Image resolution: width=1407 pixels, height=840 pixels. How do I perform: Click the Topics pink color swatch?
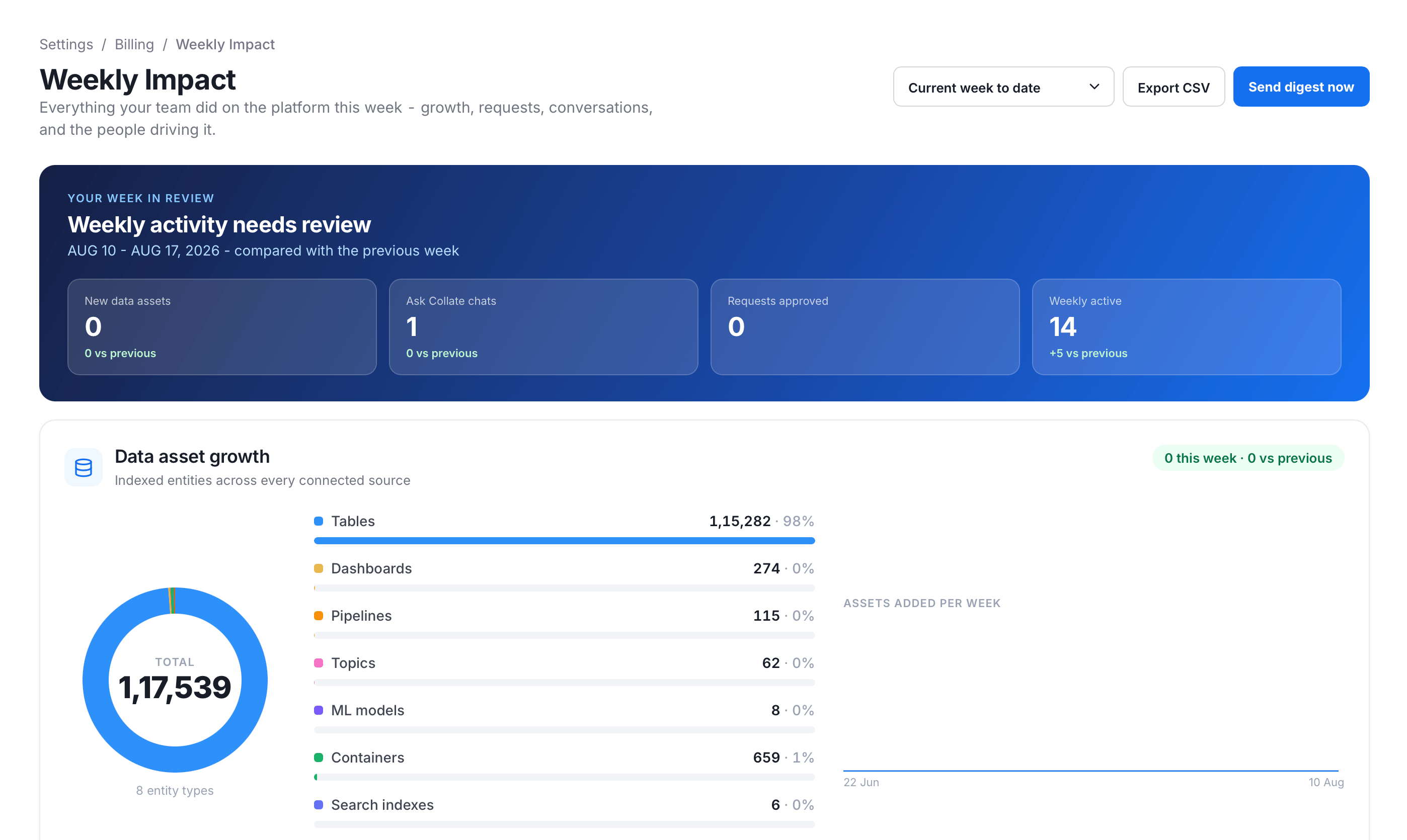click(319, 663)
